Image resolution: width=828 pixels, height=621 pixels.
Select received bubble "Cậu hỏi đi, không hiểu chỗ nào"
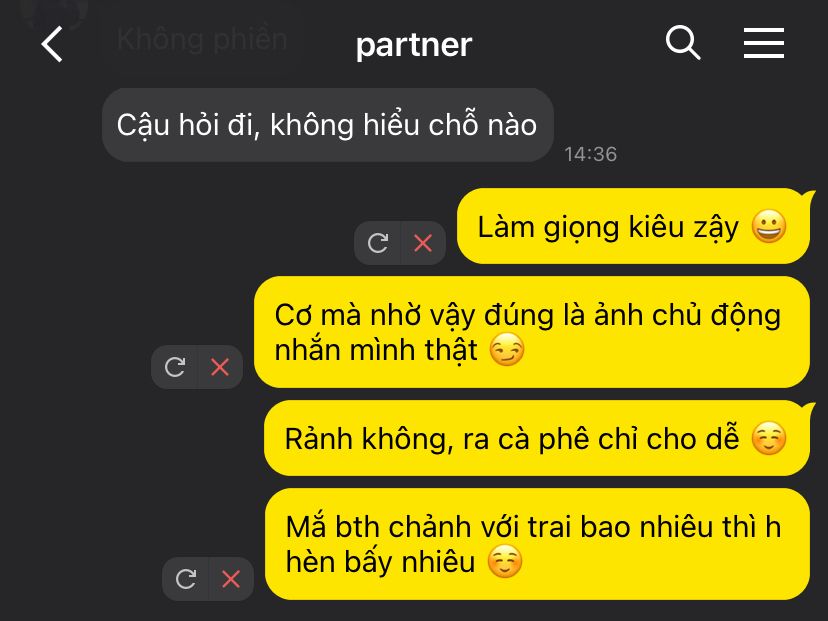pyautogui.click(x=327, y=125)
